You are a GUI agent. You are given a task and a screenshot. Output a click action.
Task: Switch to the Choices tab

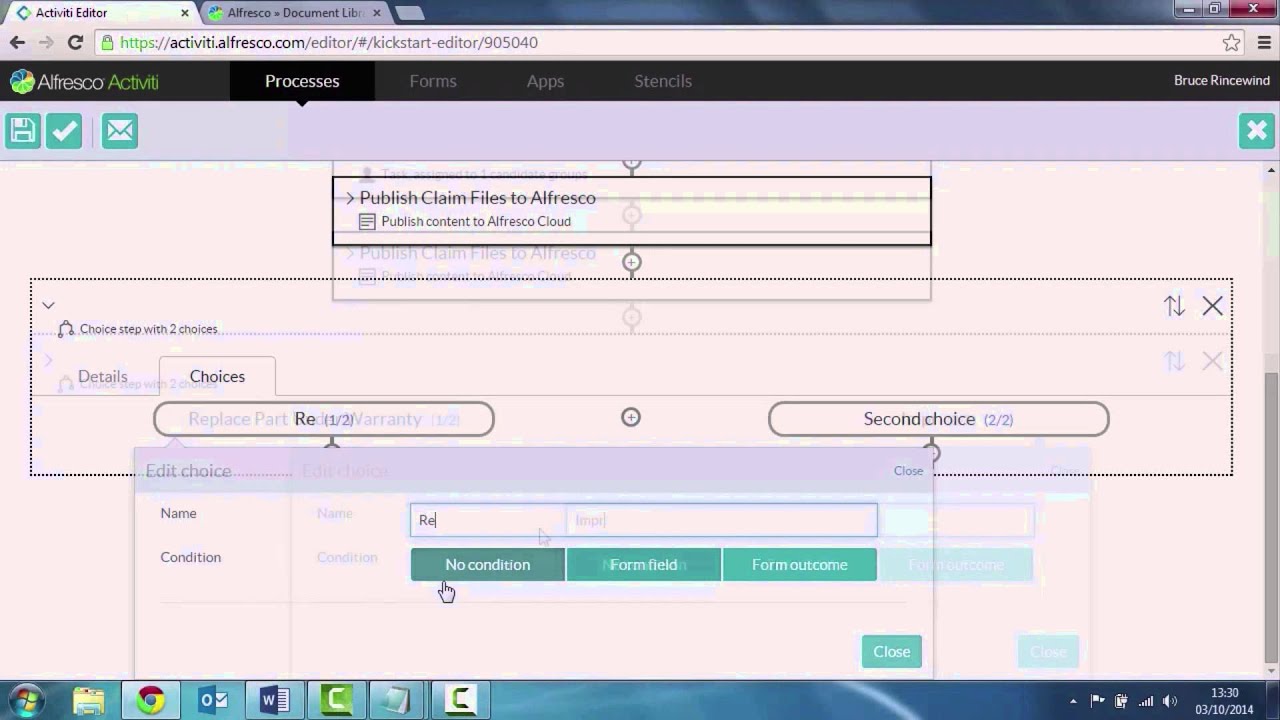(217, 376)
